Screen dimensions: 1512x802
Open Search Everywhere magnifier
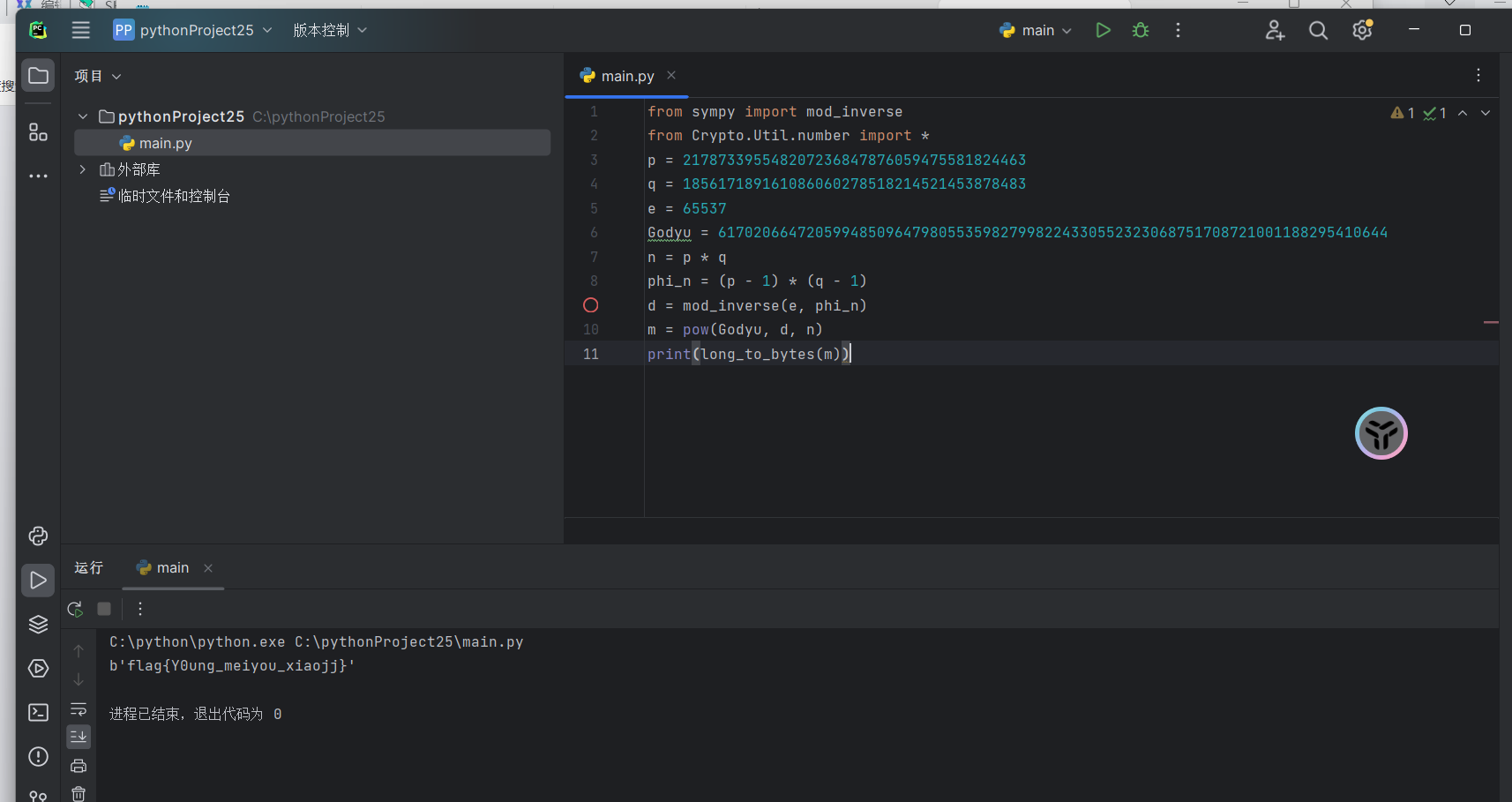click(1318, 30)
